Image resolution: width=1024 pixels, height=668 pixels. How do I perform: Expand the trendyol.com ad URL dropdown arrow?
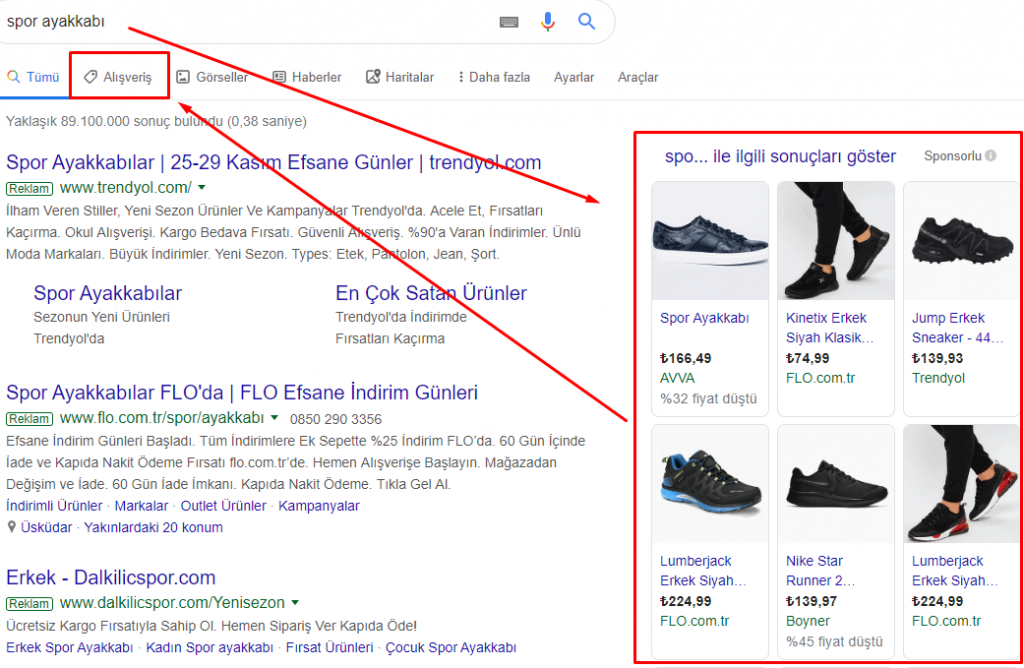click(x=201, y=188)
